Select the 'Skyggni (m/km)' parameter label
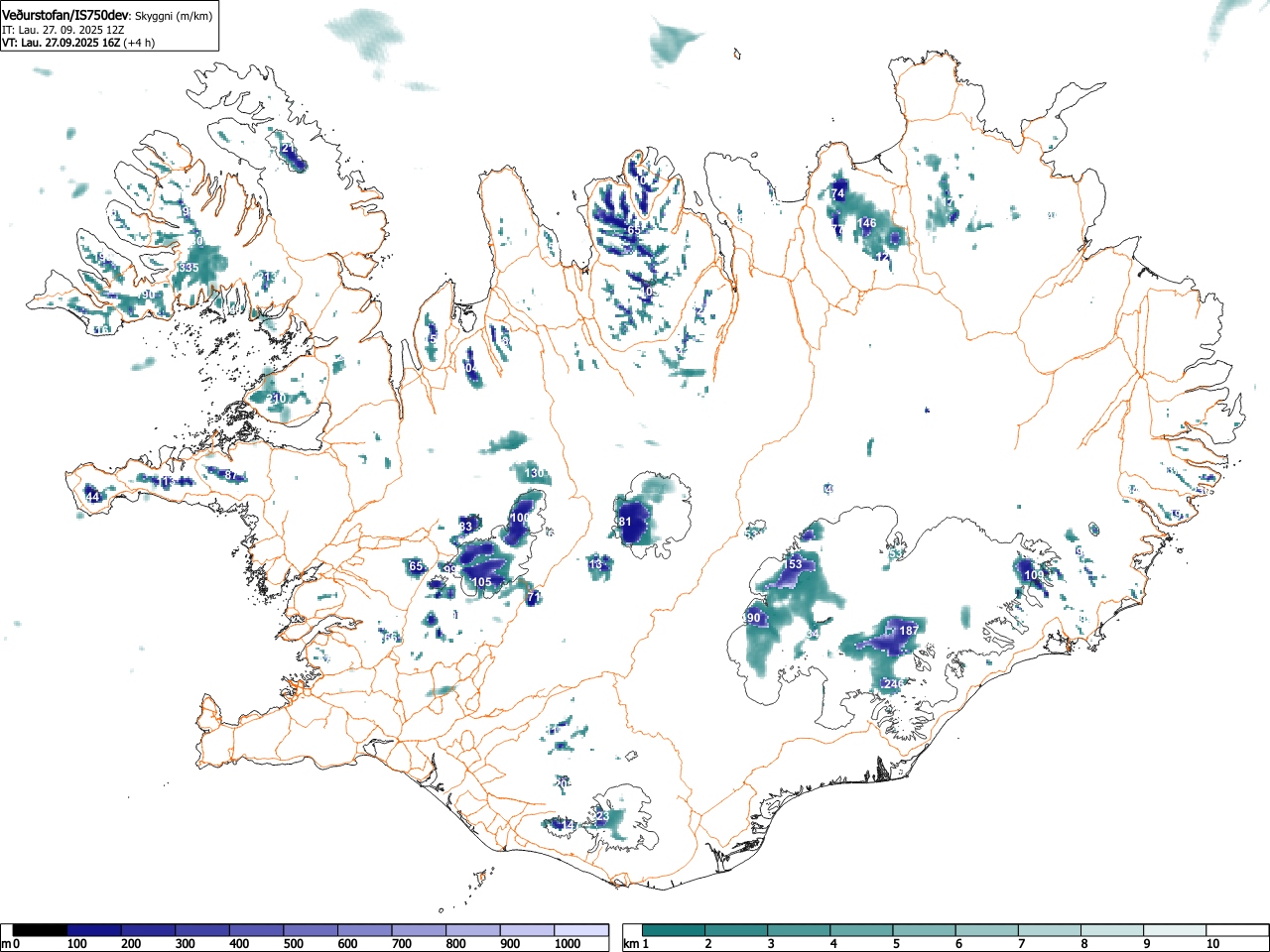This screenshot has width=1270, height=952. (176, 16)
